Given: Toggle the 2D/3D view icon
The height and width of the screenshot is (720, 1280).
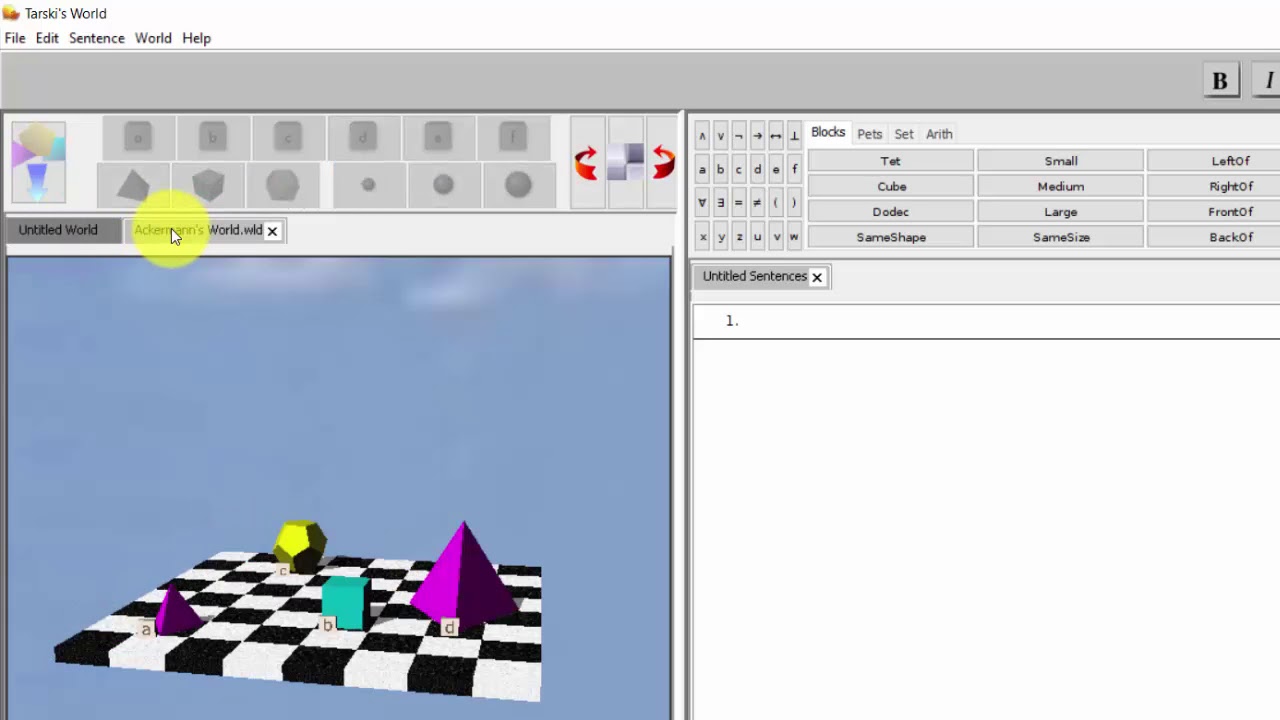Looking at the screenshot, I should [x=625, y=163].
